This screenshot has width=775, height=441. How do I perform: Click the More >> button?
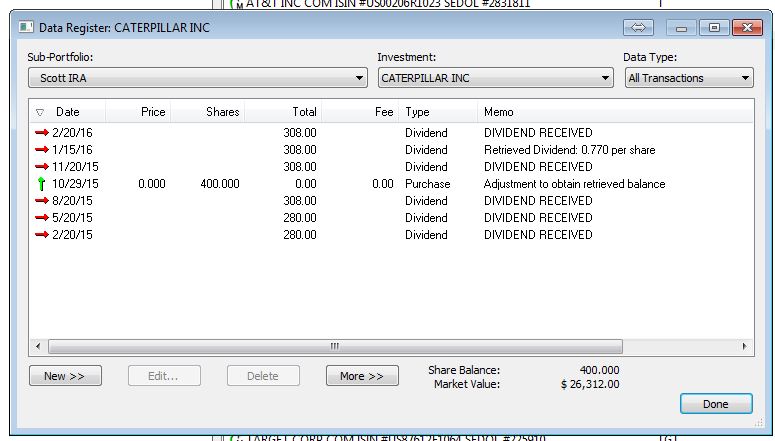pos(362,376)
